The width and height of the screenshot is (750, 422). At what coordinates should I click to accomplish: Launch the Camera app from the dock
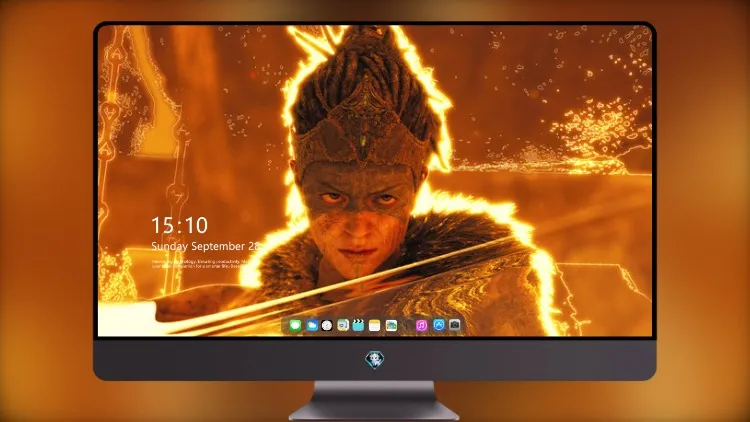(x=454, y=326)
